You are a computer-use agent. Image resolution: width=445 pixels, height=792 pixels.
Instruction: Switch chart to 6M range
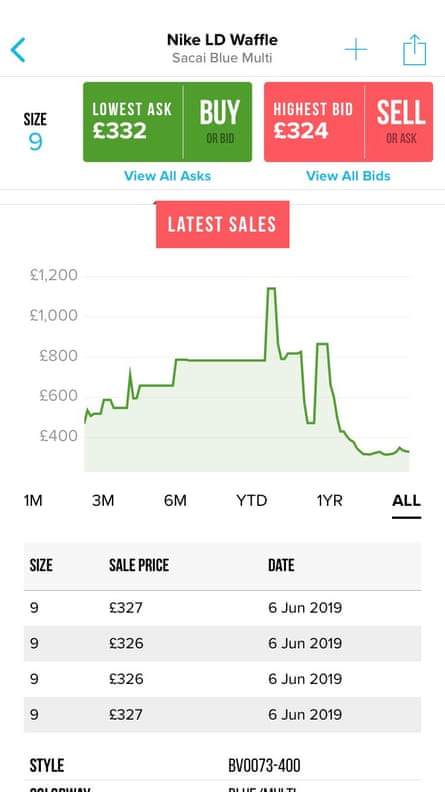(175, 501)
